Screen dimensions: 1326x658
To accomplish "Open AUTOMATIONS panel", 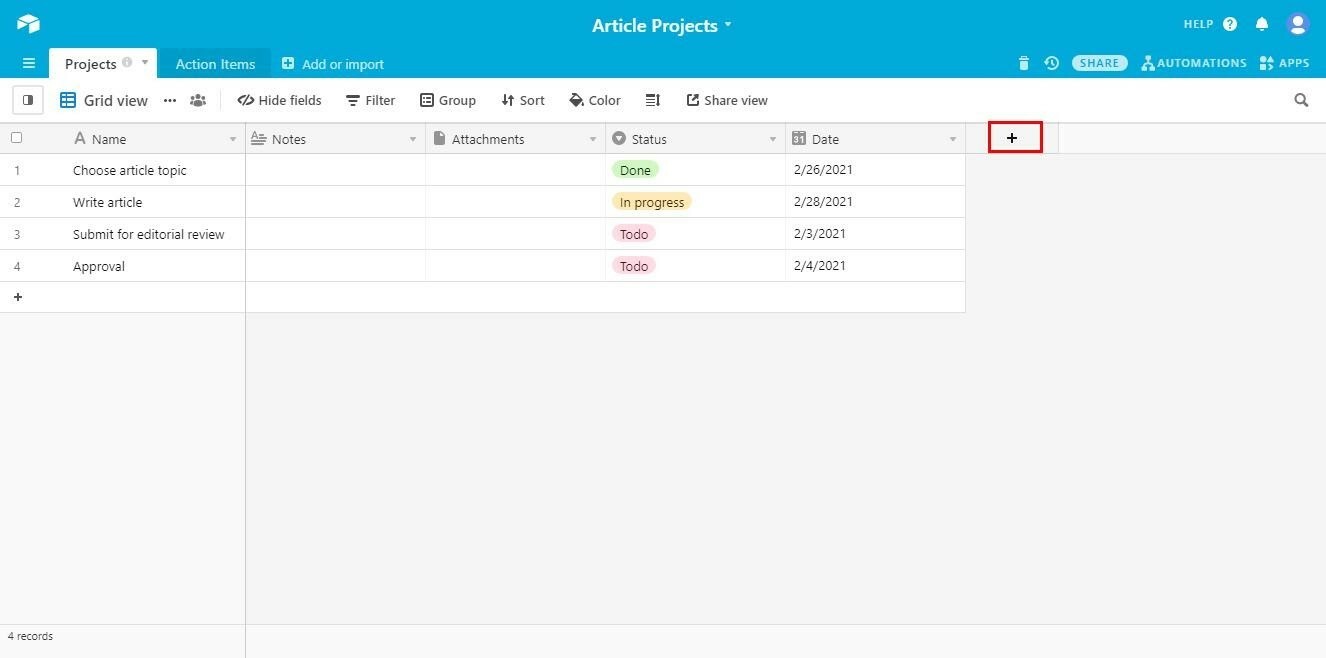I will 1194,63.
